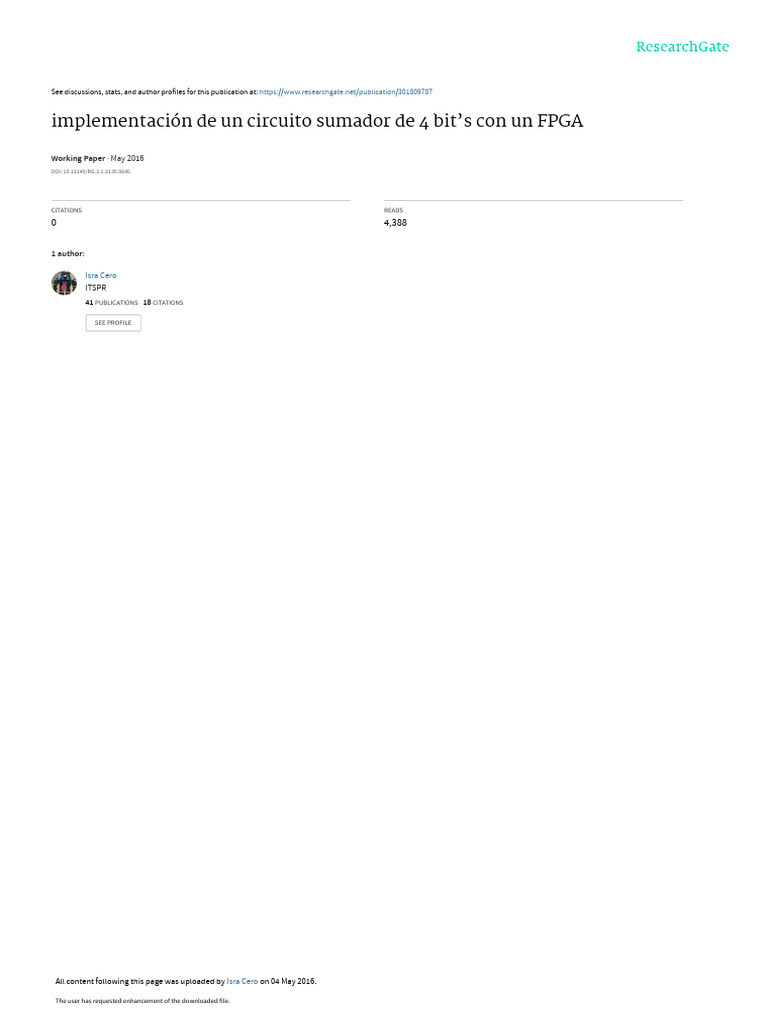Click the author profile avatar photo
This screenshot has width=768, height=1024.
pyautogui.click(x=64, y=283)
